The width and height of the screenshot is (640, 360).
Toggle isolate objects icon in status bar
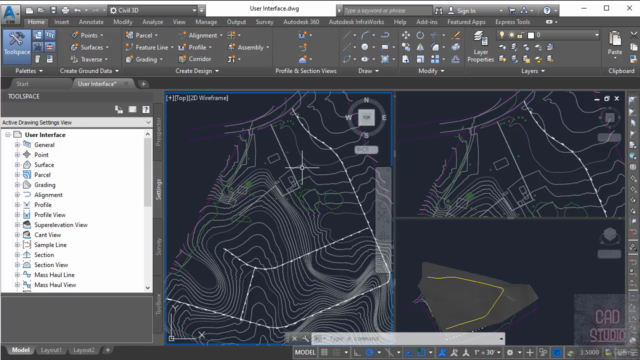(543, 352)
